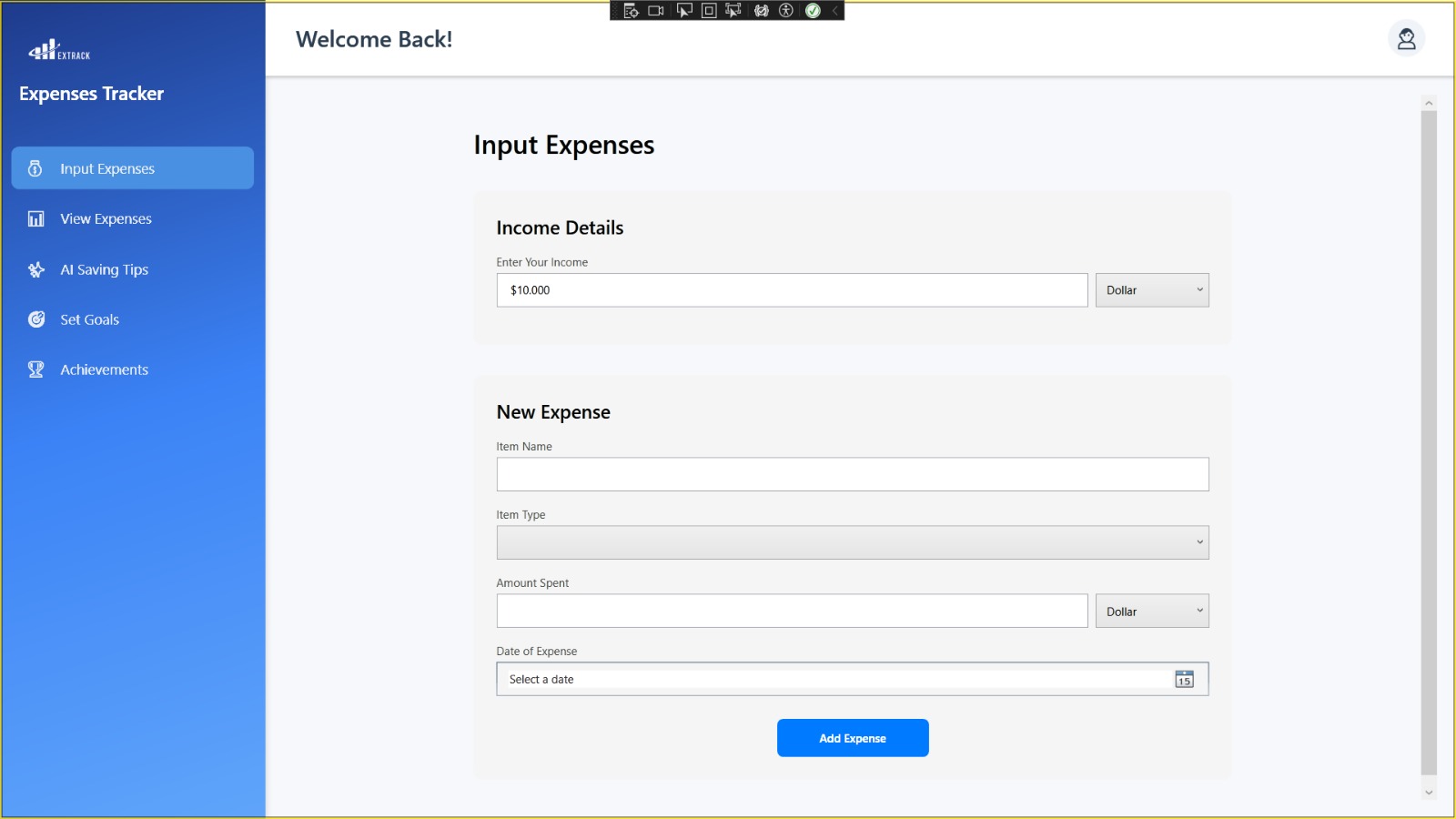Open the Achievements section
This screenshot has width=1456, height=819.
click(104, 370)
